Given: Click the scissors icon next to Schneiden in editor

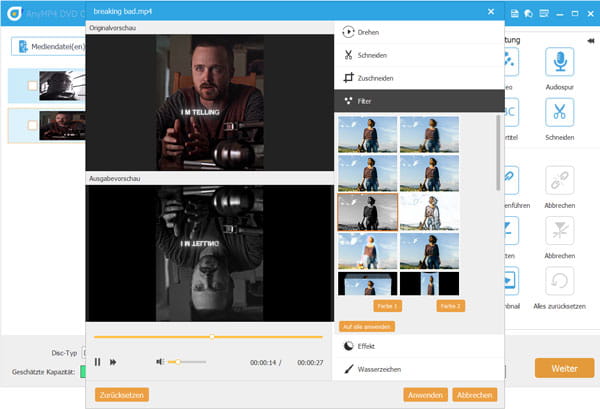Looking at the screenshot, I should click(x=348, y=55).
